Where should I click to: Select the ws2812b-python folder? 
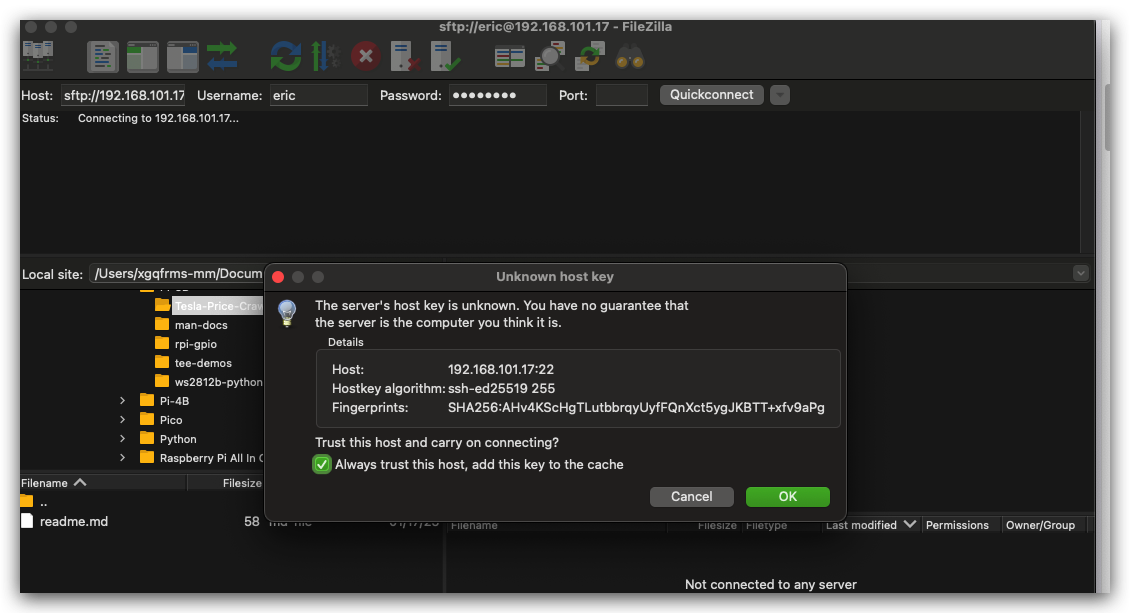pos(218,382)
